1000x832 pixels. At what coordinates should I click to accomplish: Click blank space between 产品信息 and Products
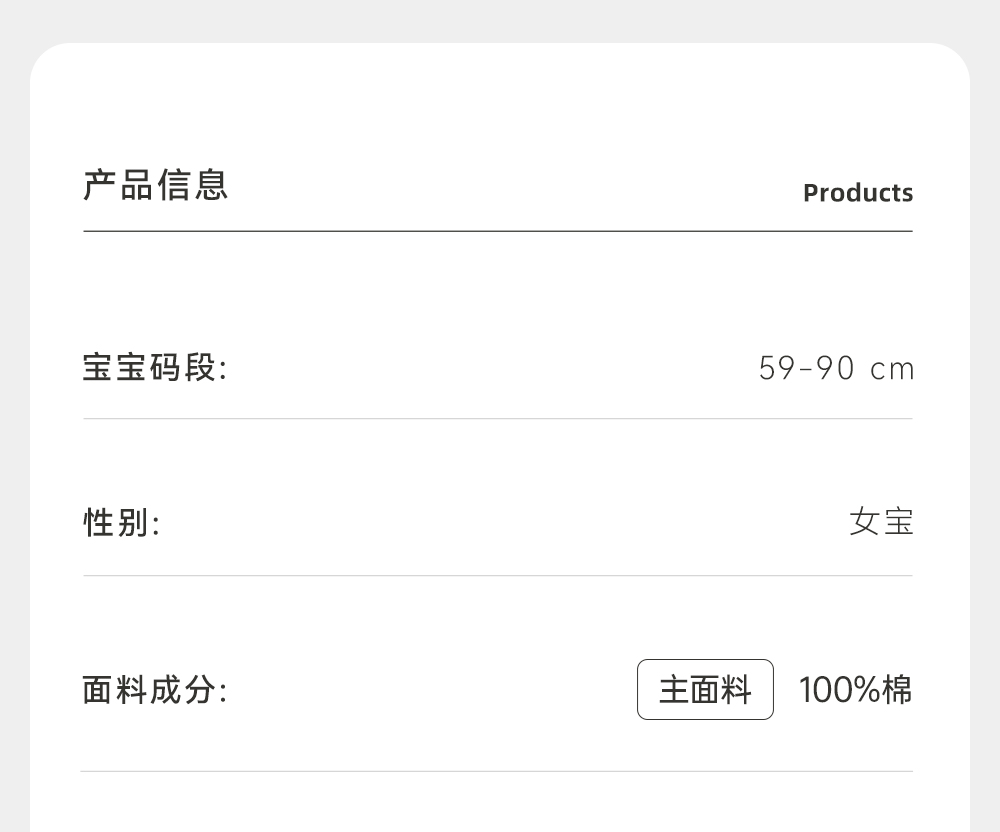point(510,188)
